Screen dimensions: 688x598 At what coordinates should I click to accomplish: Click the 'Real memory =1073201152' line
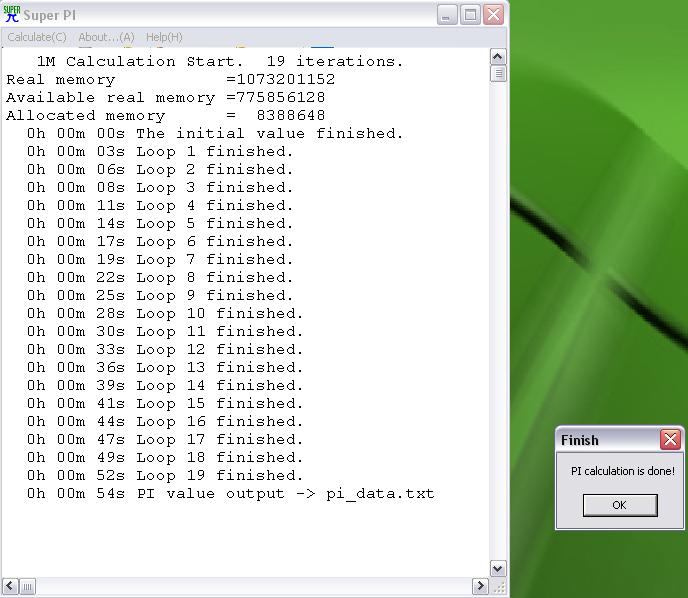171,79
